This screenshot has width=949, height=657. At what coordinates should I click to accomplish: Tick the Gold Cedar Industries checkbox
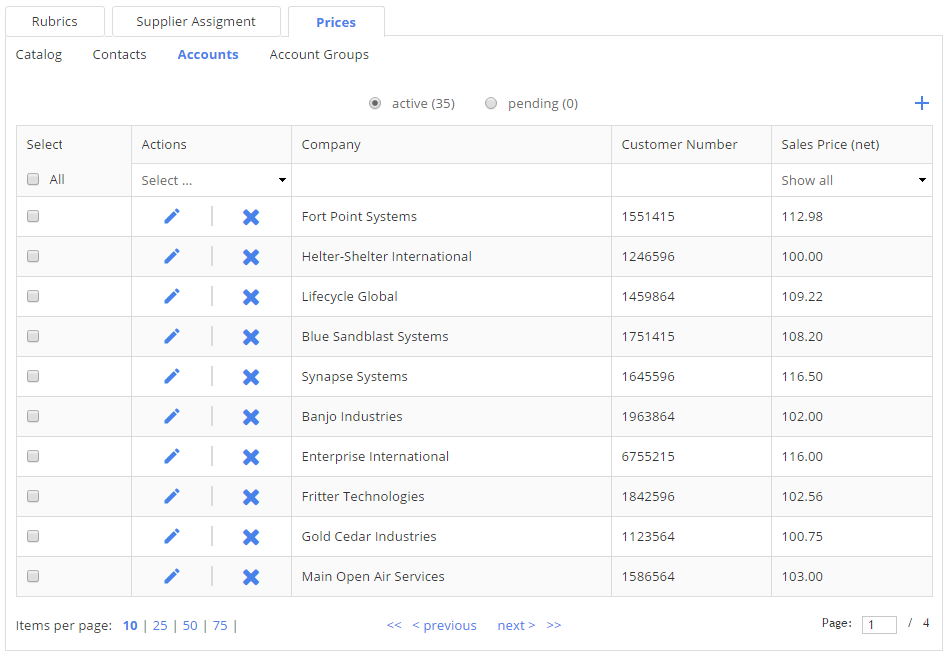pos(33,537)
